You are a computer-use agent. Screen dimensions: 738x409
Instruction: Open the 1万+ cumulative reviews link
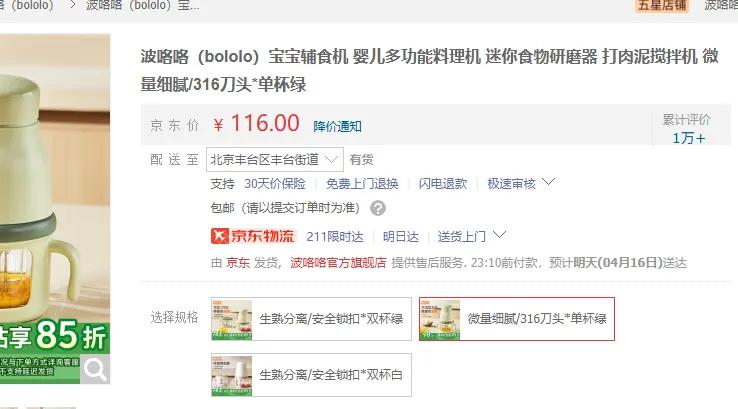689,138
